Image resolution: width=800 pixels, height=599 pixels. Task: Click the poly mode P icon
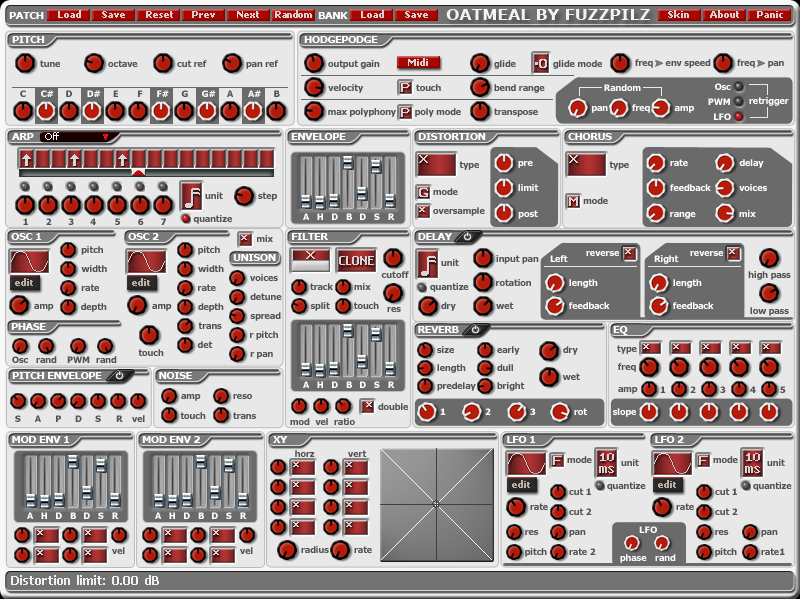tap(405, 112)
